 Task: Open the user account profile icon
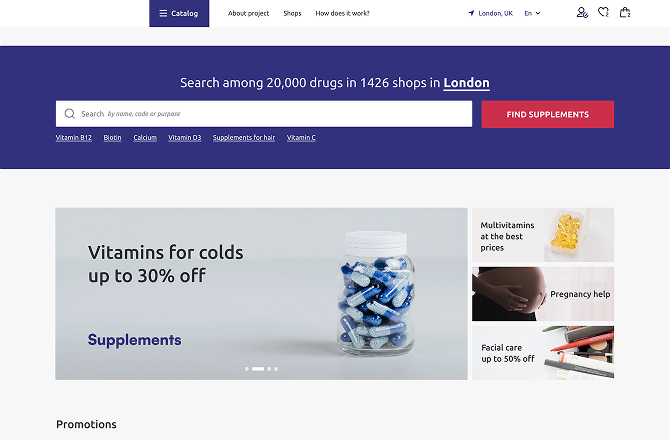582,13
